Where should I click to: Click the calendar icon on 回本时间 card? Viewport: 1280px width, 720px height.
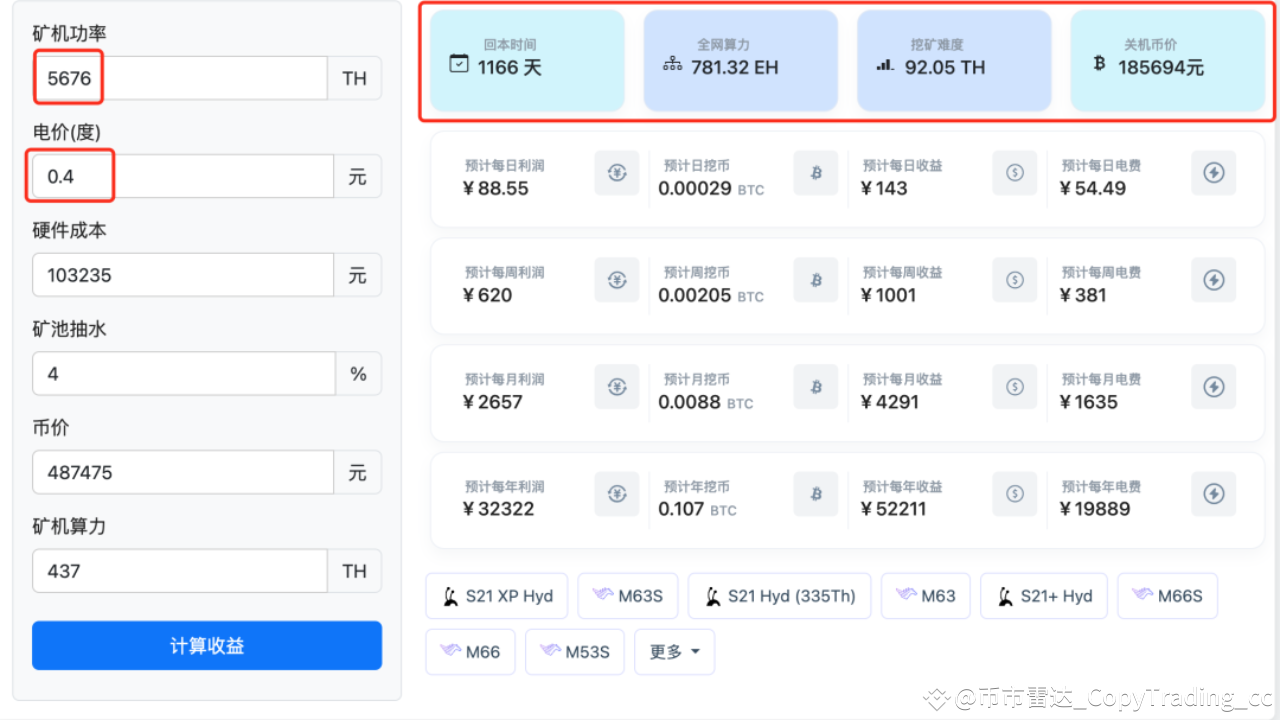click(x=458, y=62)
